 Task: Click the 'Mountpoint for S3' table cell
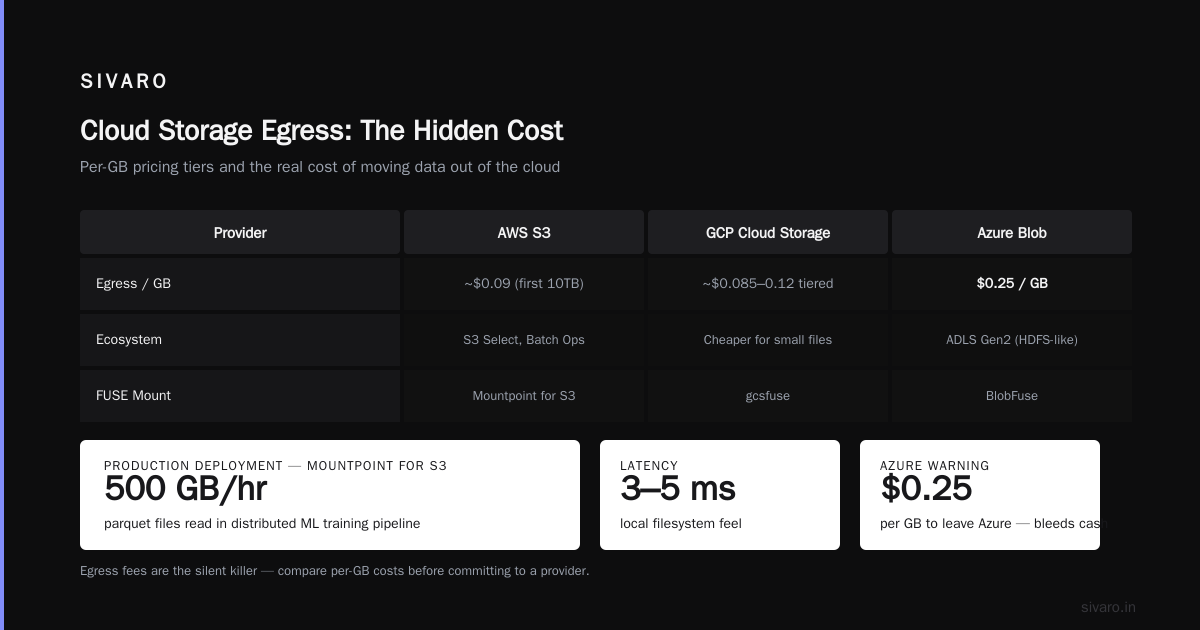[524, 396]
